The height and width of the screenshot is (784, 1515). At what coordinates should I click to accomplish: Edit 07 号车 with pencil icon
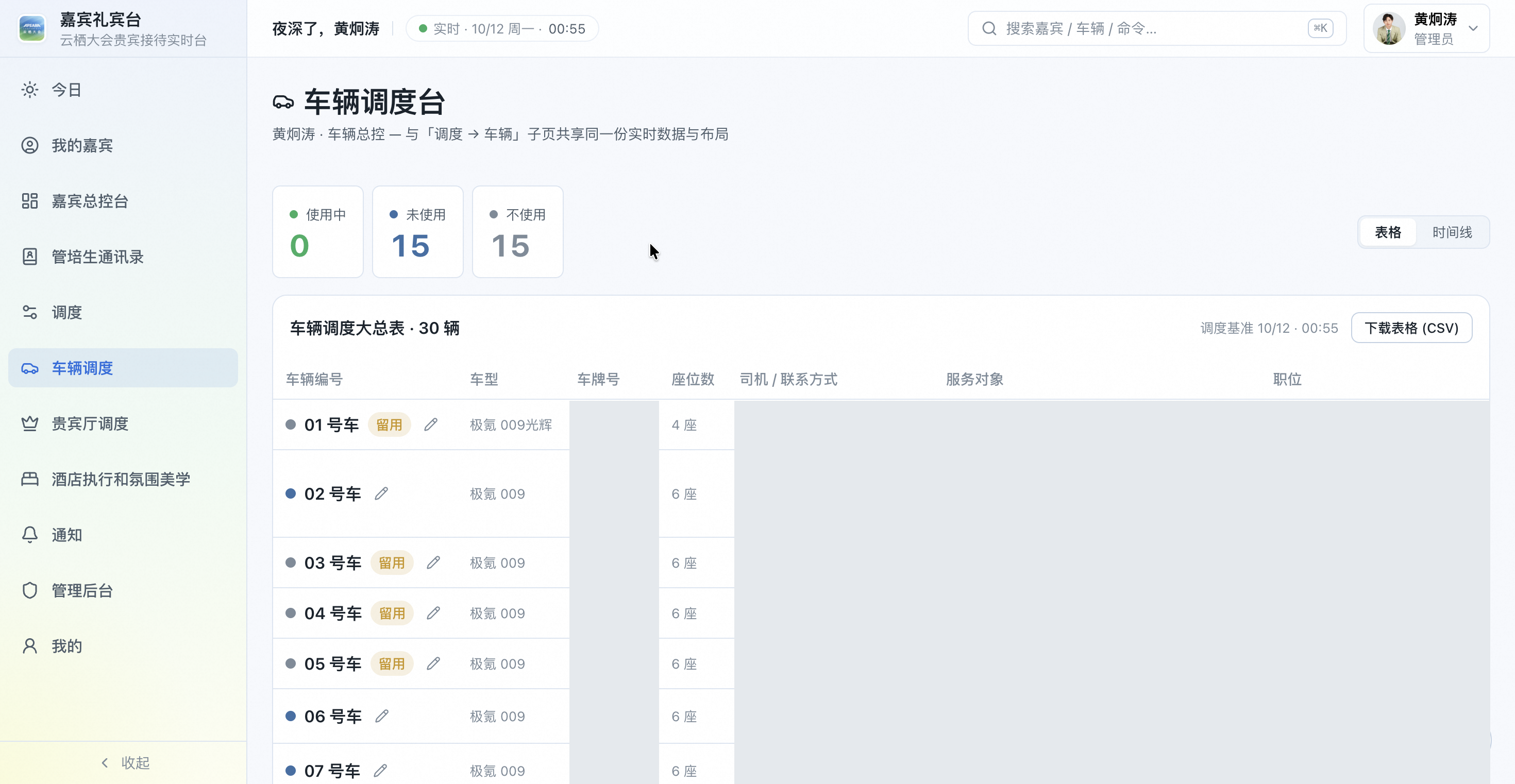(x=380, y=771)
